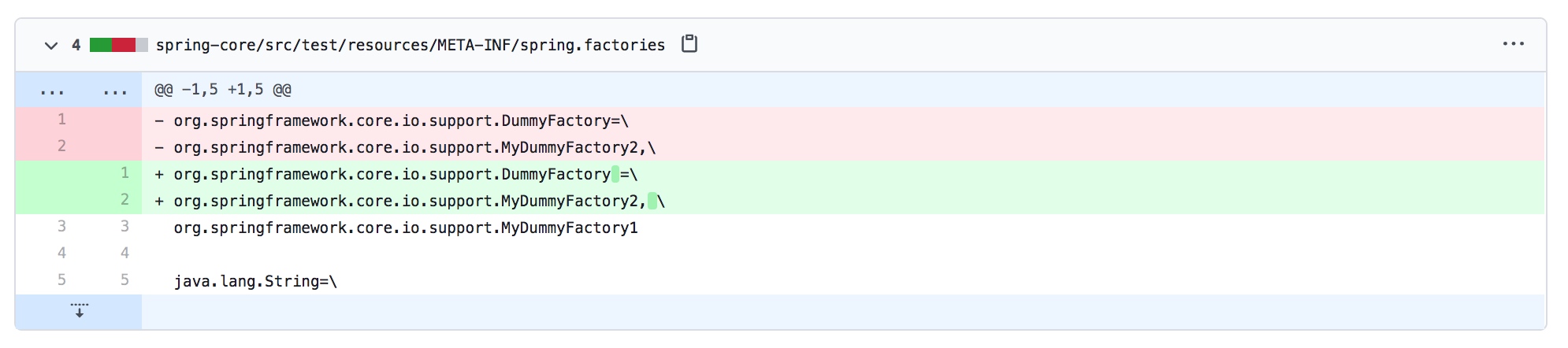This screenshot has width=1568, height=348.
Task: Click the diffstat colored bar indicator
Action: coord(118,45)
